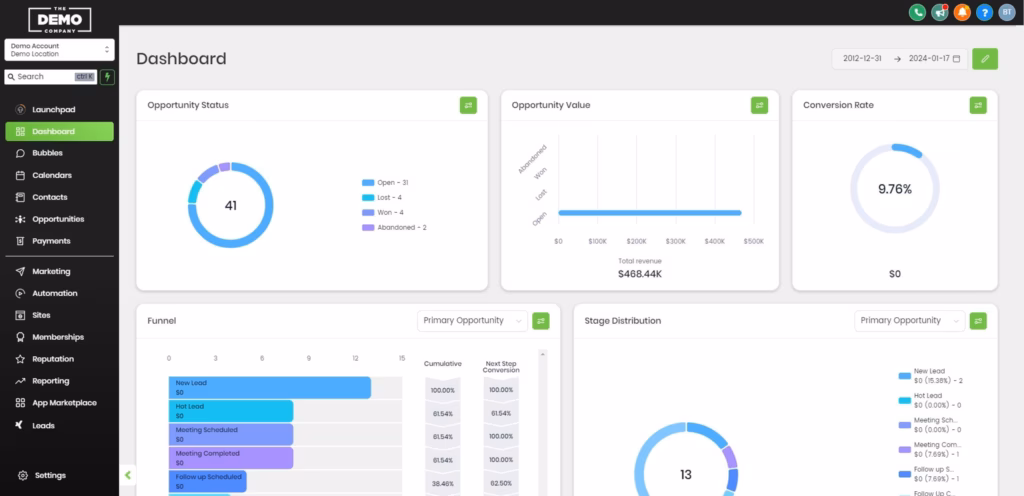Open Settings at sidebar bottom
This screenshot has height=496, width=1024.
tap(50, 475)
